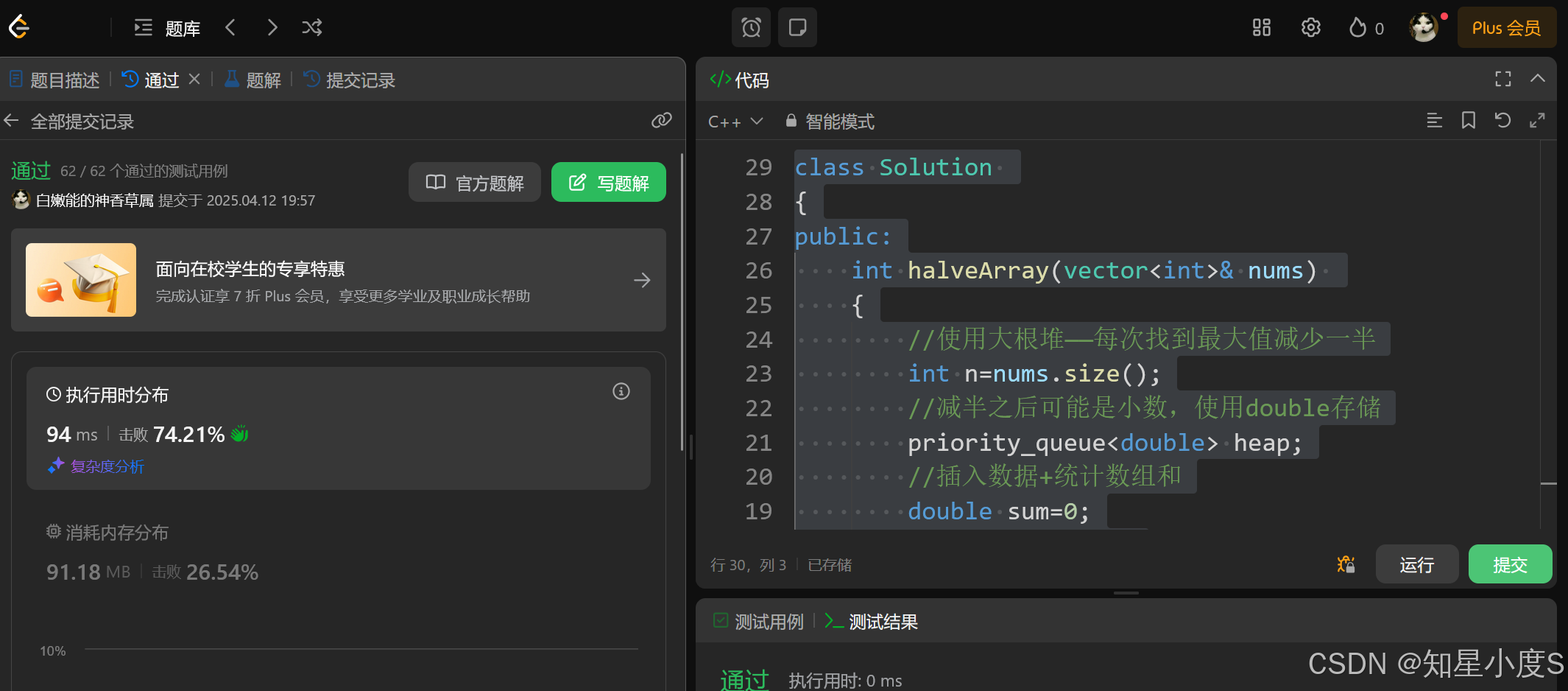Open the 提交记录 tab
This screenshot has width=1568, height=691.
tap(350, 80)
